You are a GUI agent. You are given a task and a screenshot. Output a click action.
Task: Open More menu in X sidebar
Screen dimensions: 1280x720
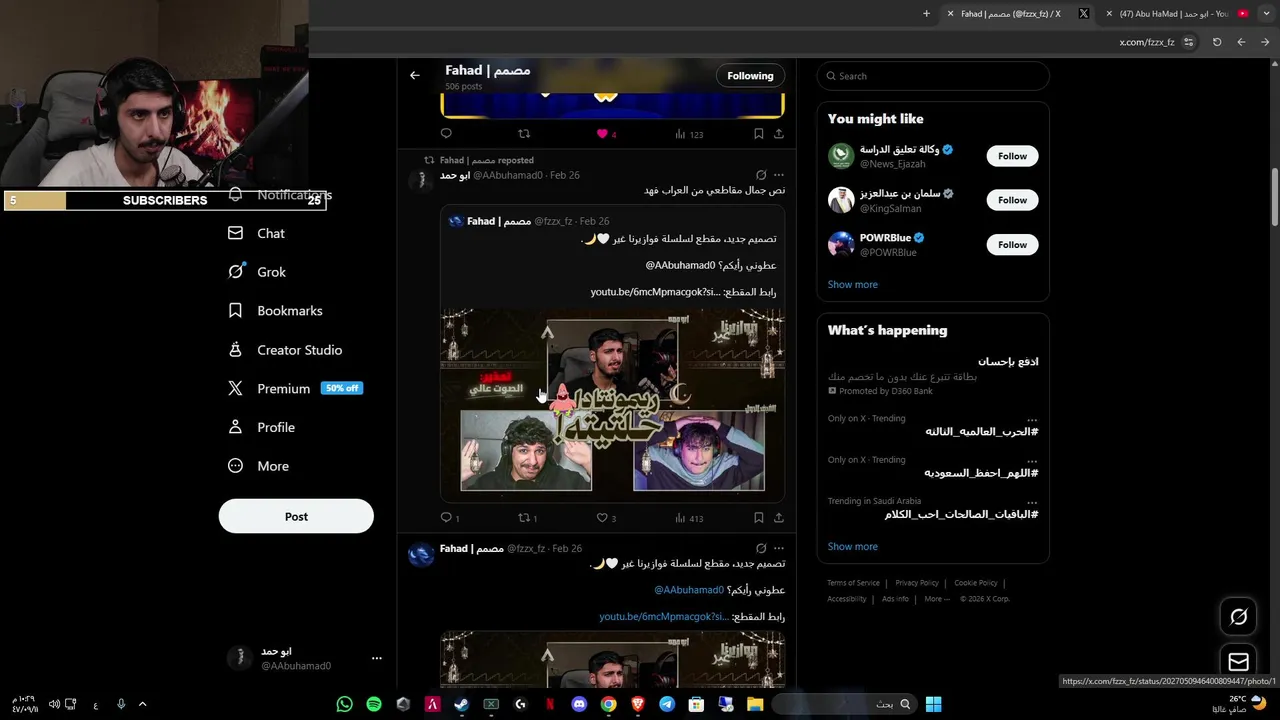pos(258,466)
